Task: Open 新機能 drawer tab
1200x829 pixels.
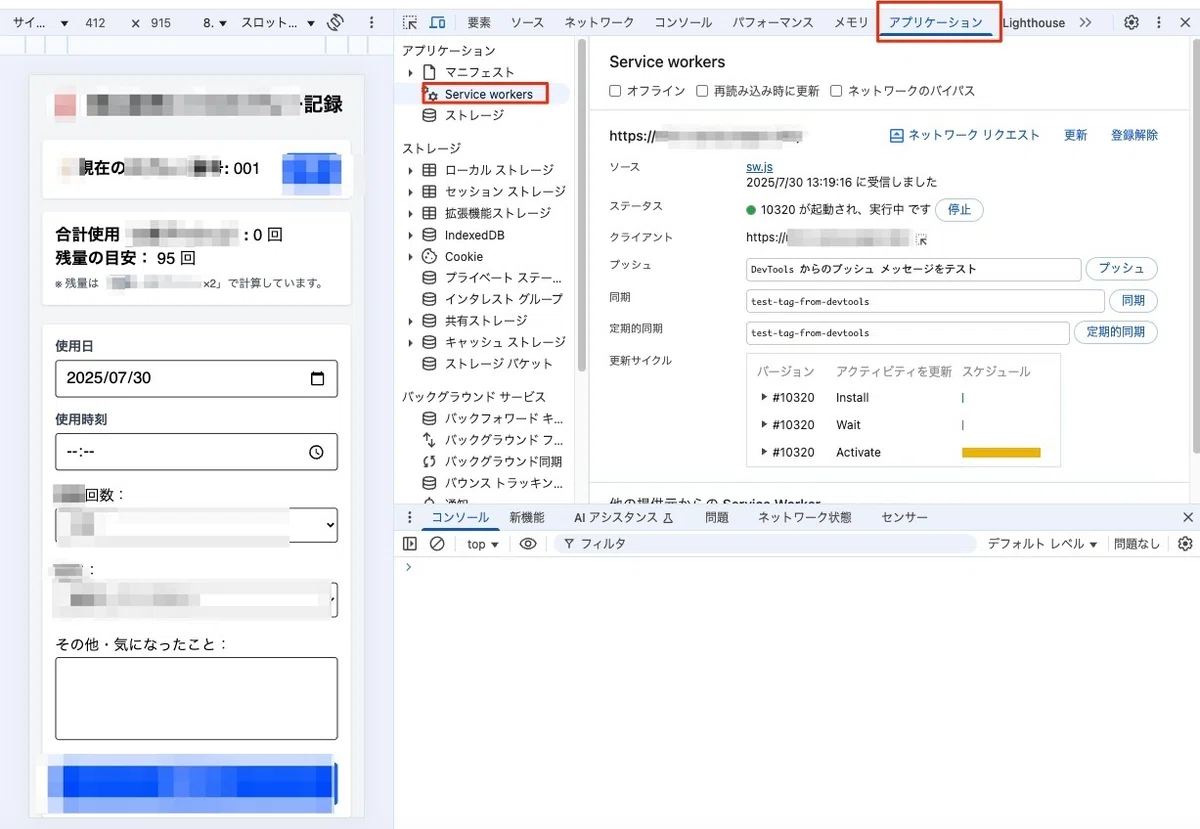Action: [x=527, y=517]
